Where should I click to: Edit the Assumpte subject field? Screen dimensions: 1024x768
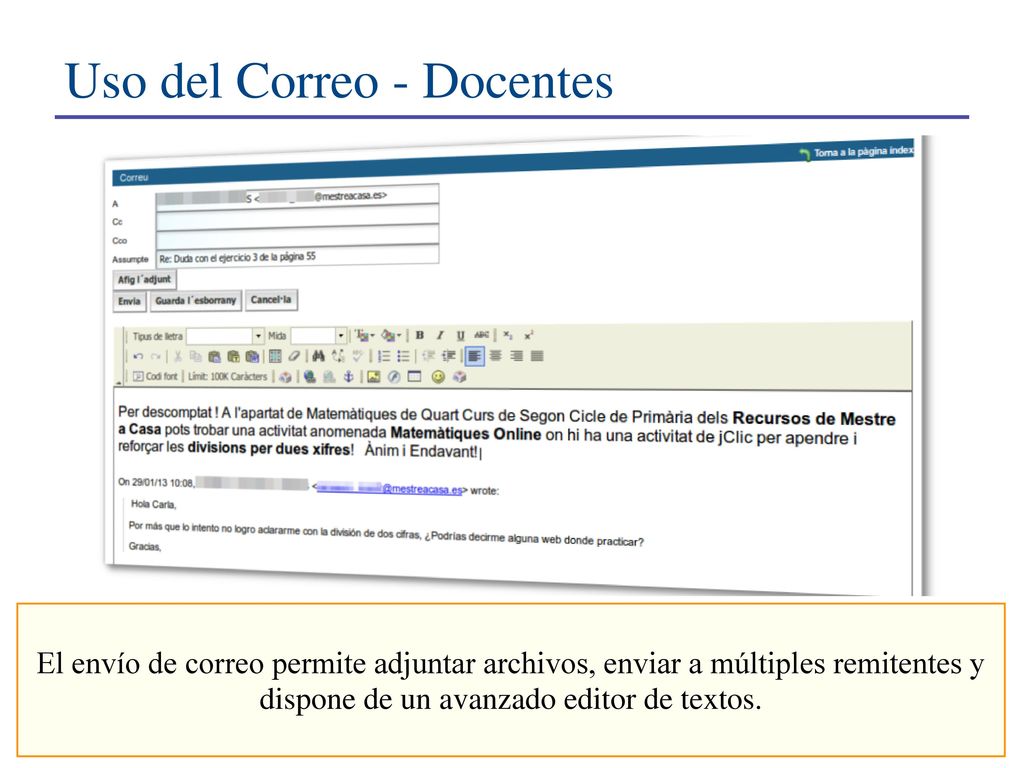coord(297,256)
